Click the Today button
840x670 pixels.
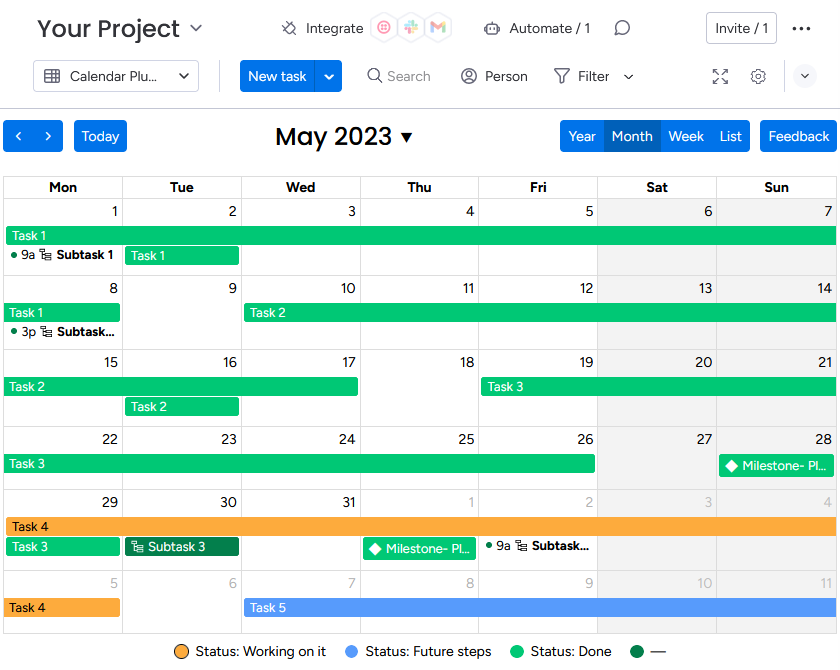(x=100, y=136)
